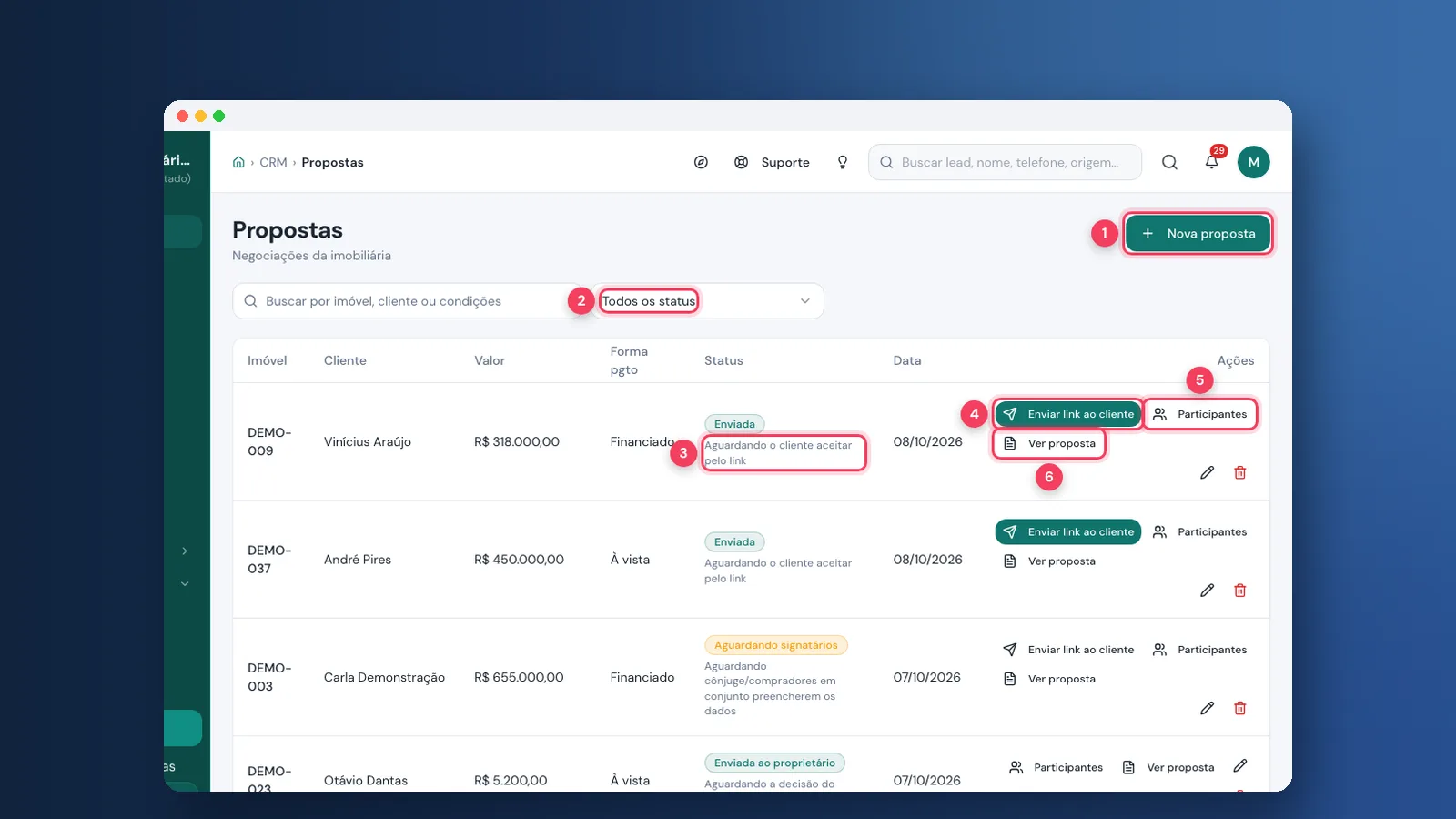
Task: Edit DEMO-009 proposal with pencil icon
Action: [x=1208, y=472]
